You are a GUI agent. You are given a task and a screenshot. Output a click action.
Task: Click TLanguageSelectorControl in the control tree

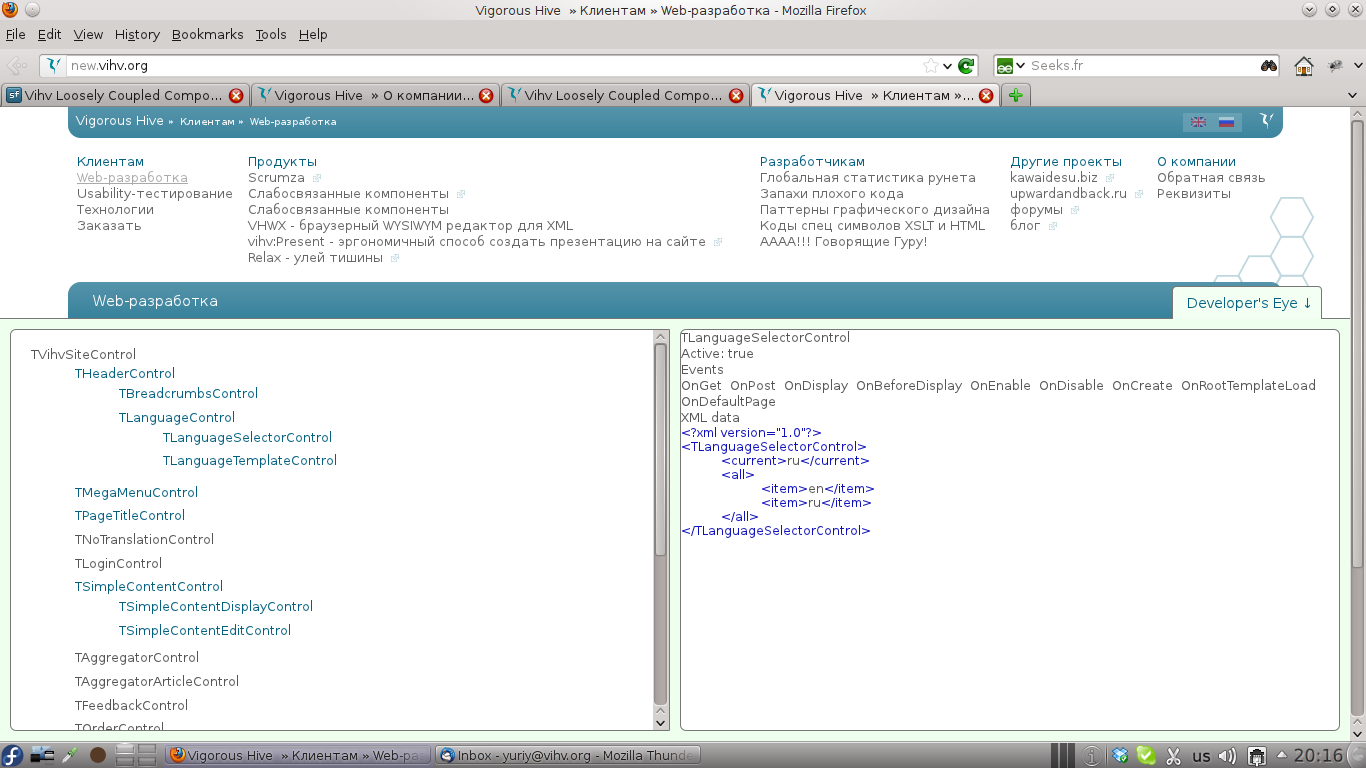coord(247,437)
